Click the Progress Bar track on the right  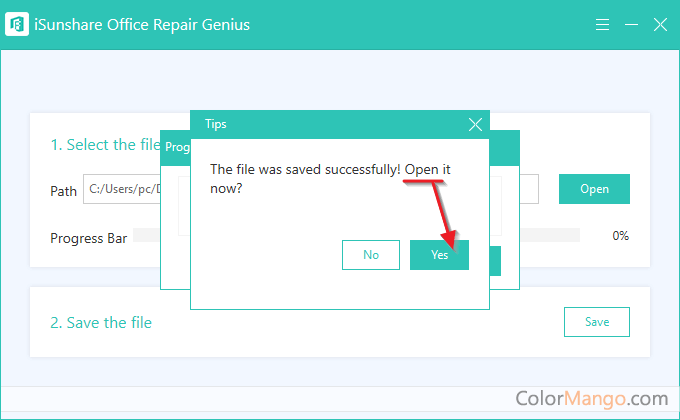coord(550,235)
